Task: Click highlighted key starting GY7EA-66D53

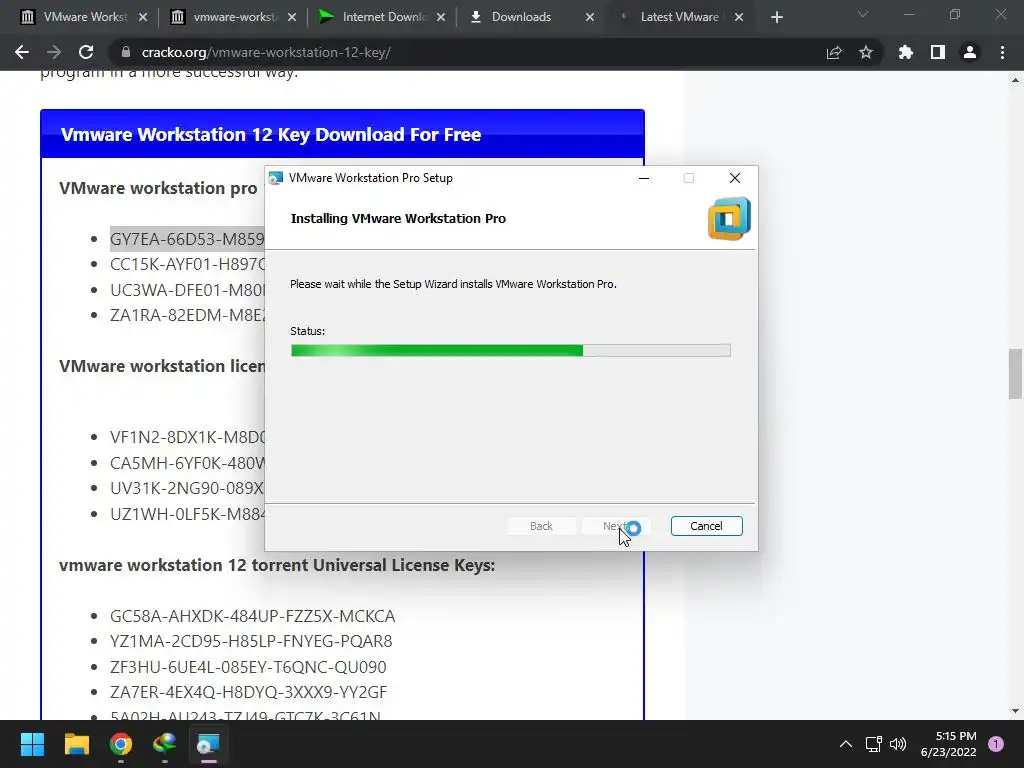Action: [187, 239]
